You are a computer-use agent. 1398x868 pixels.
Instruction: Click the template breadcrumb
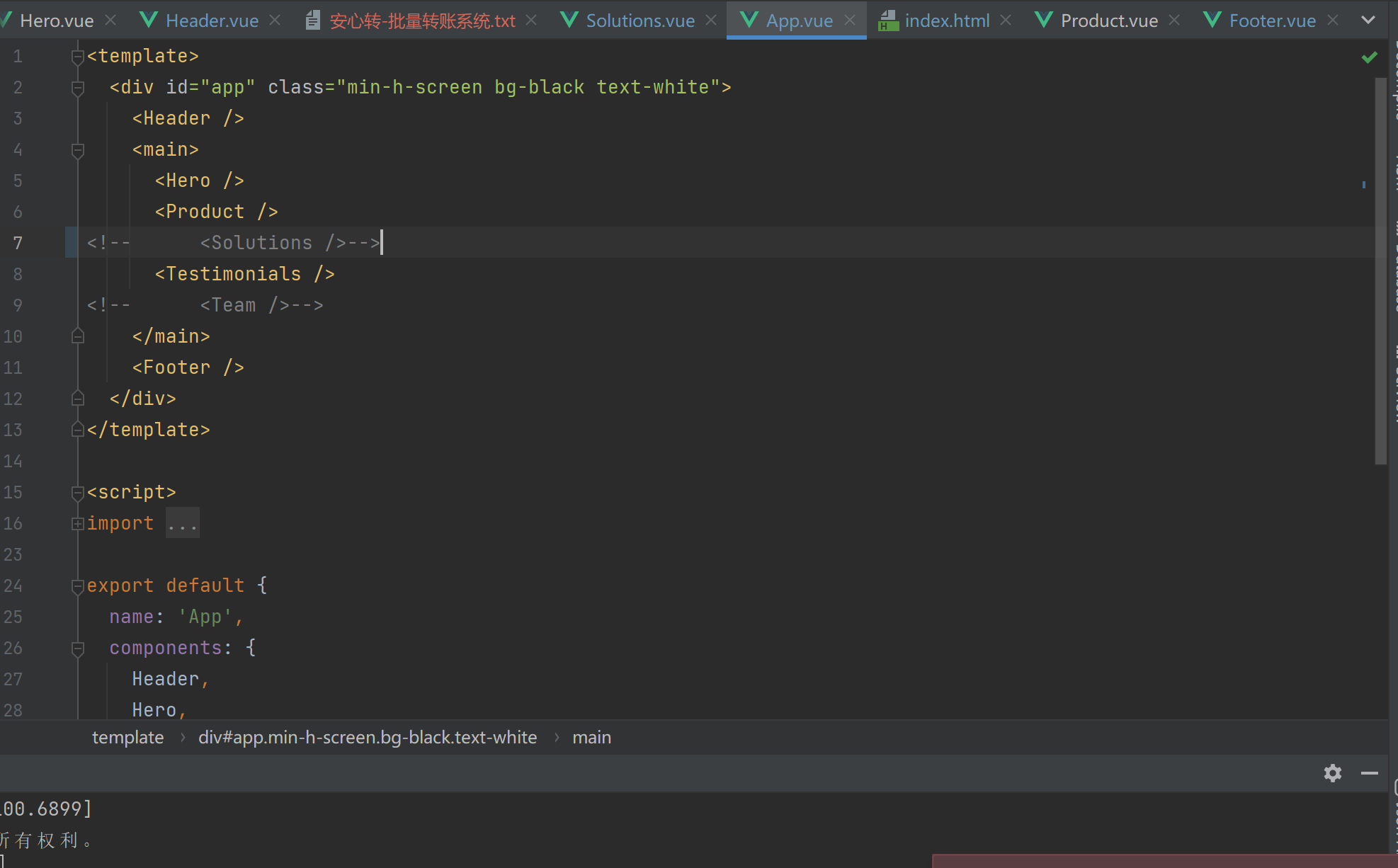[x=127, y=737]
